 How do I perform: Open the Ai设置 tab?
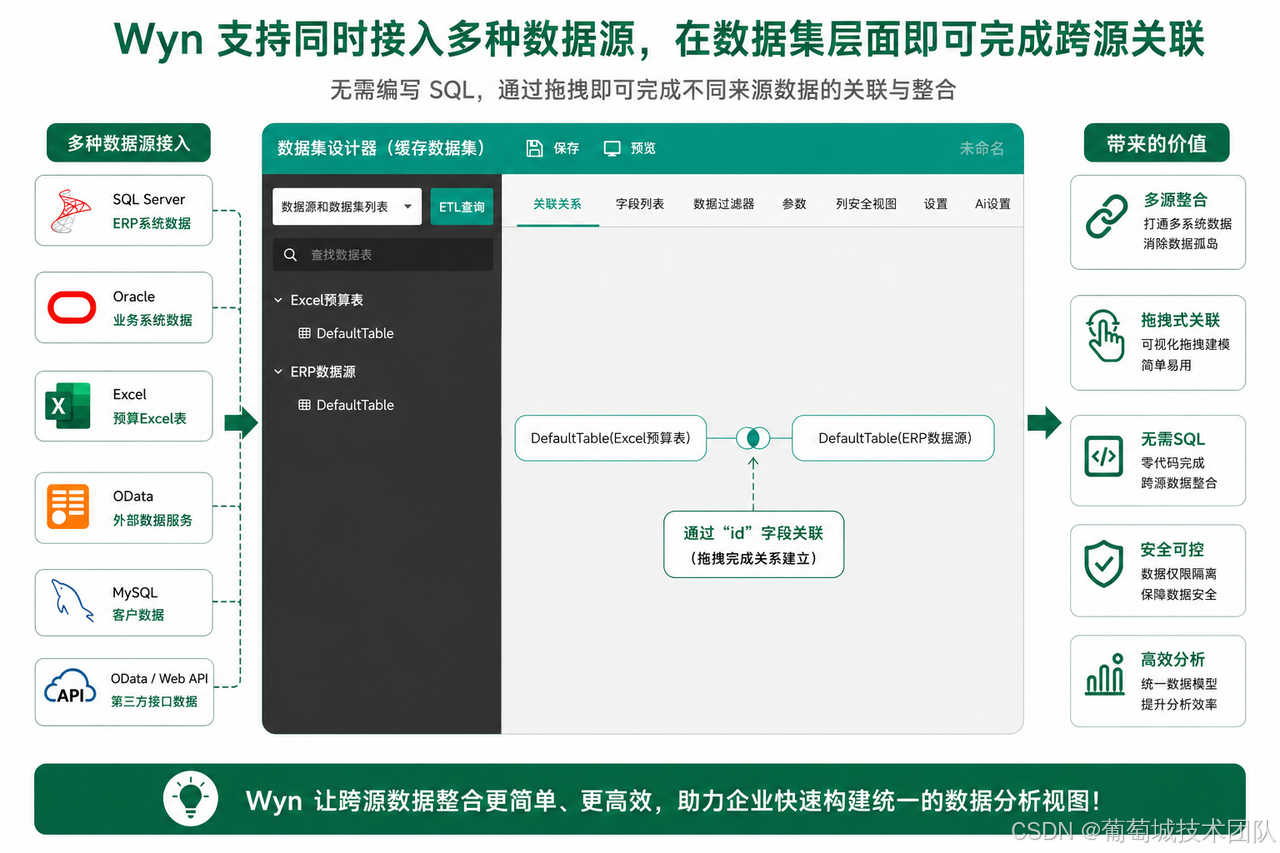993,204
